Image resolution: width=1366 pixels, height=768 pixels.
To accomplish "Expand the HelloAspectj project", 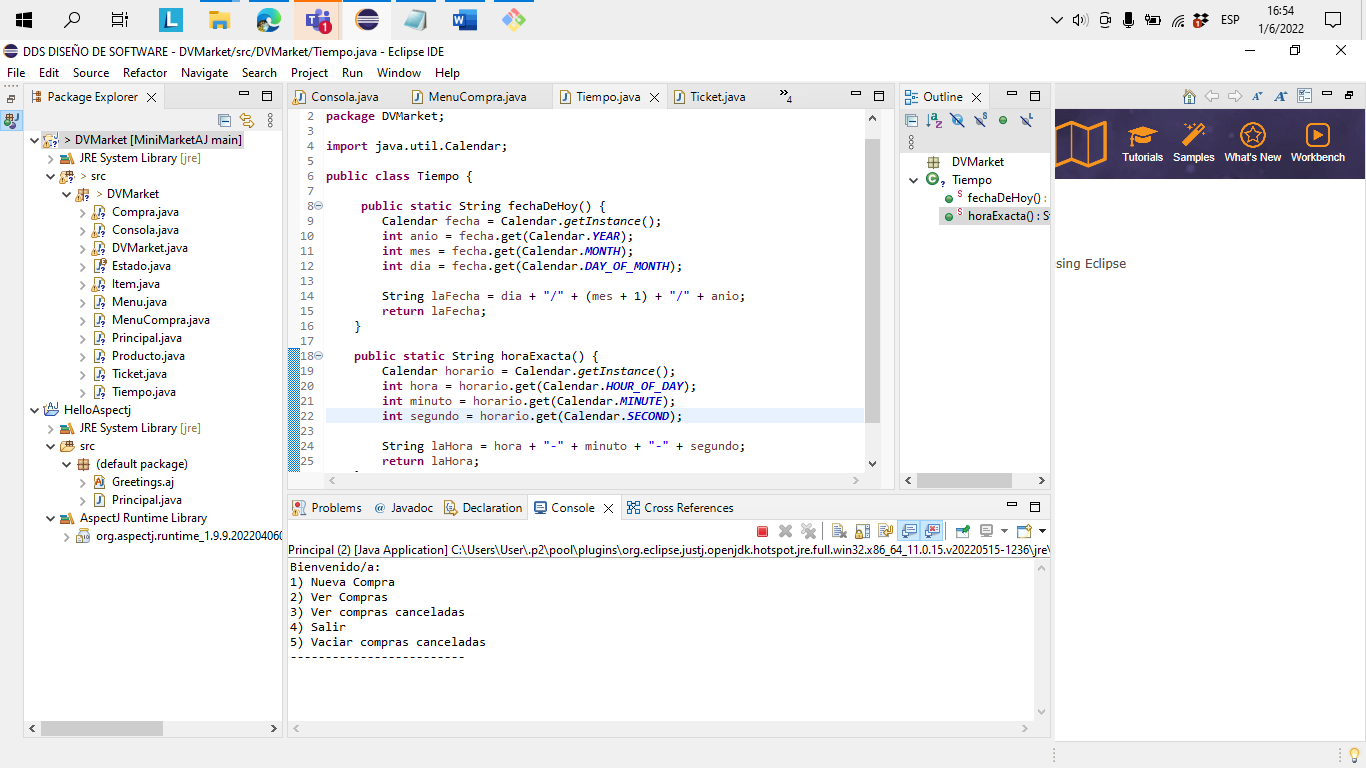I will 34,410.
